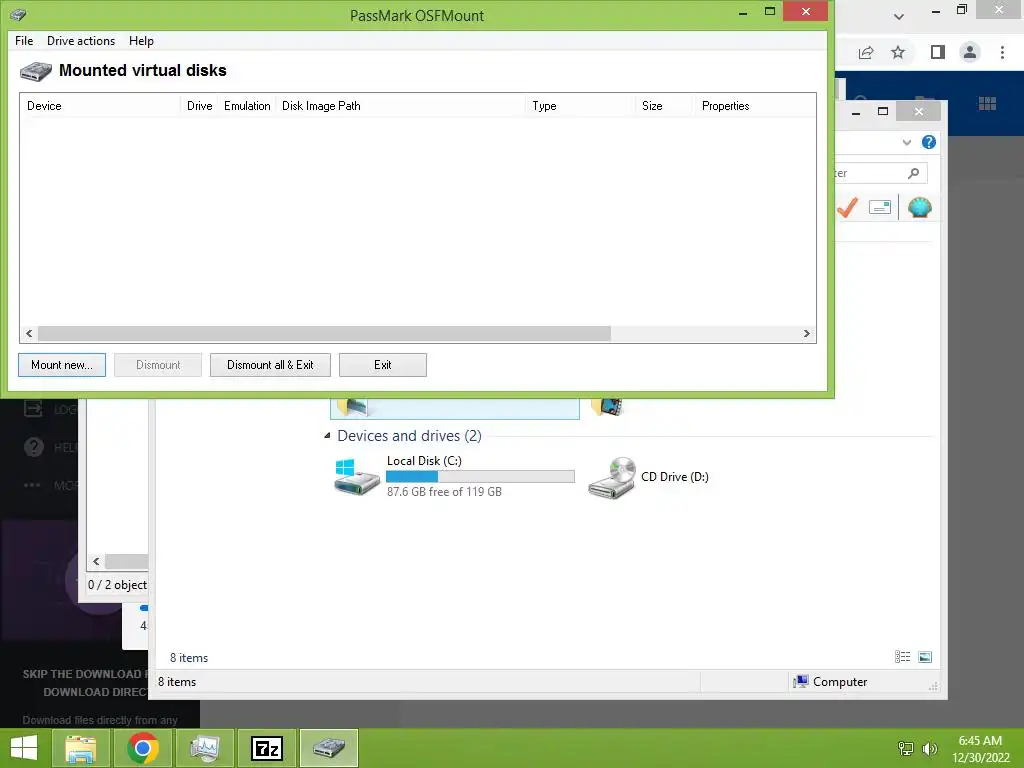Click the grayed-out Dismount button
Screen dimensions: 1024x768
pyautogui.click(x=158, y=365)
